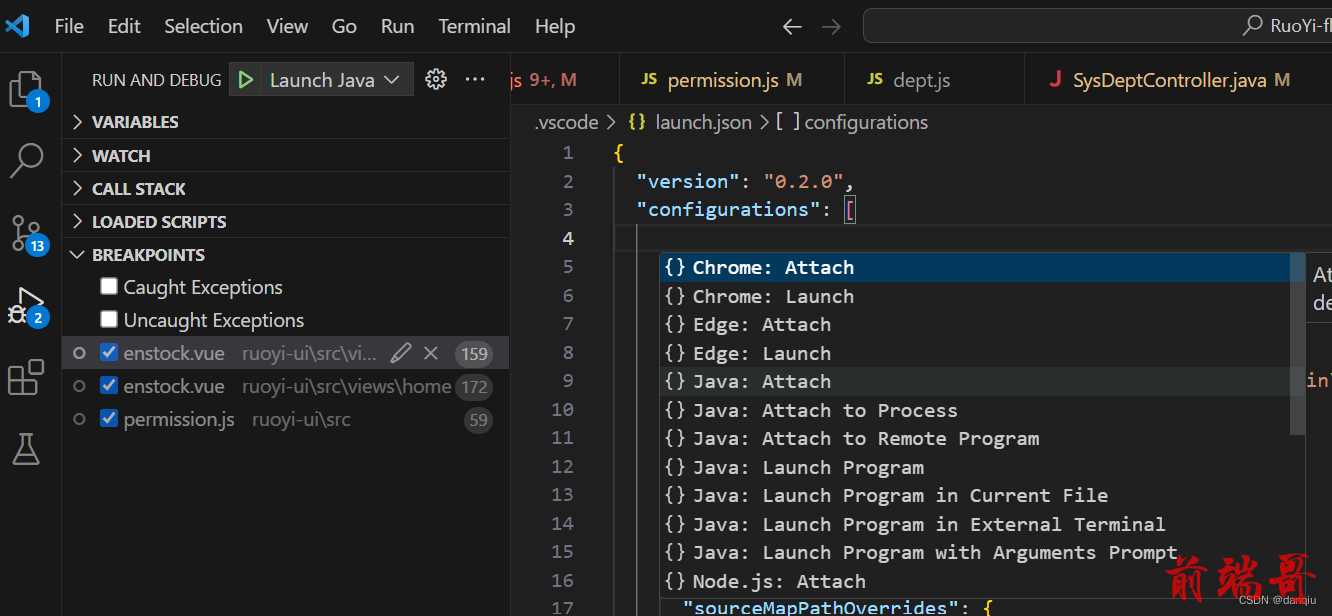Expand the VARIABLES section
This screenshot has height=616, width=1332.
(x=286, y=122)
